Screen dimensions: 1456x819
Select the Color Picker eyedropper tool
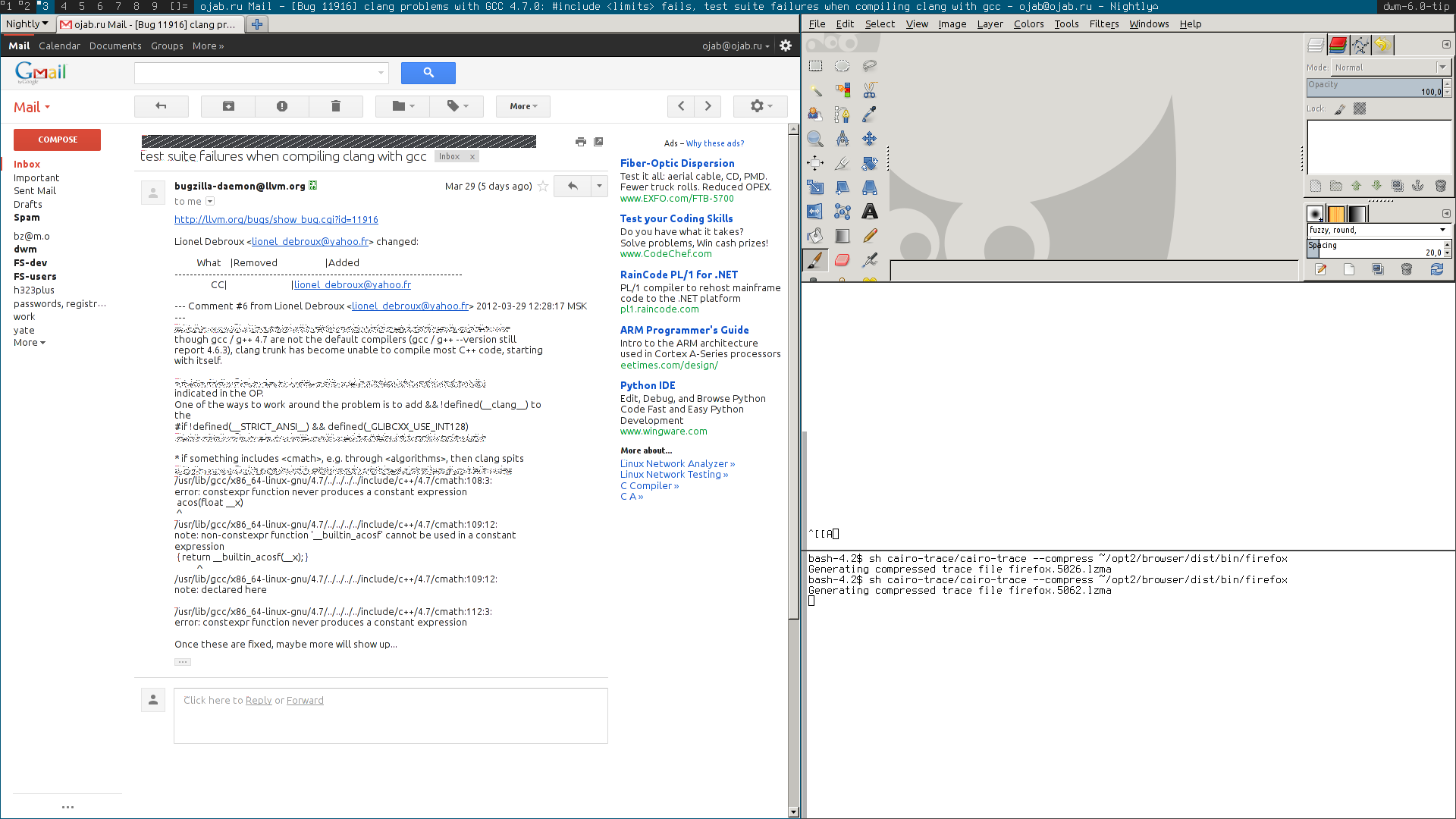[x=869, y=115]
